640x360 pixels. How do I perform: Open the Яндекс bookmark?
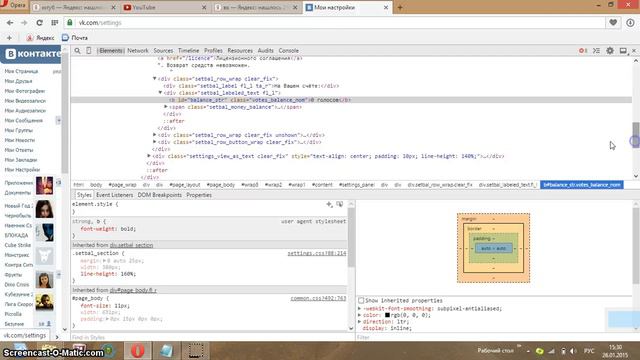click(x=40, y=38)
